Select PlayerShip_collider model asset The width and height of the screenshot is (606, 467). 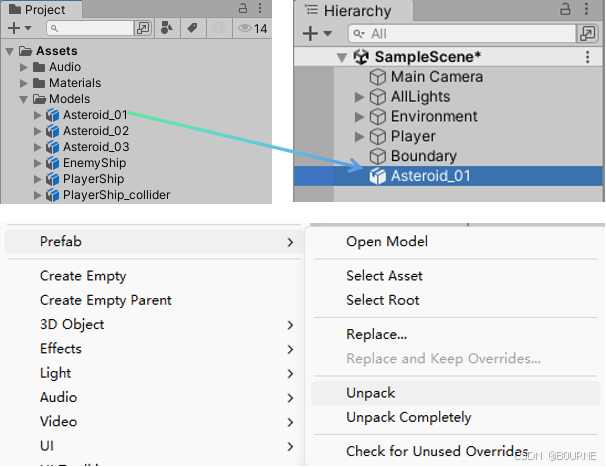tap(116, 195)
